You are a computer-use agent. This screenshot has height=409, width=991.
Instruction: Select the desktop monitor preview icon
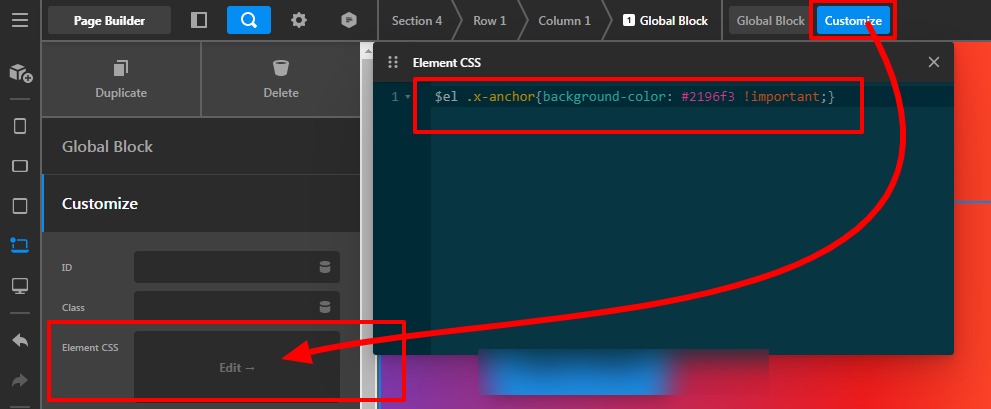pyautogui.click(x=20, y=286)
